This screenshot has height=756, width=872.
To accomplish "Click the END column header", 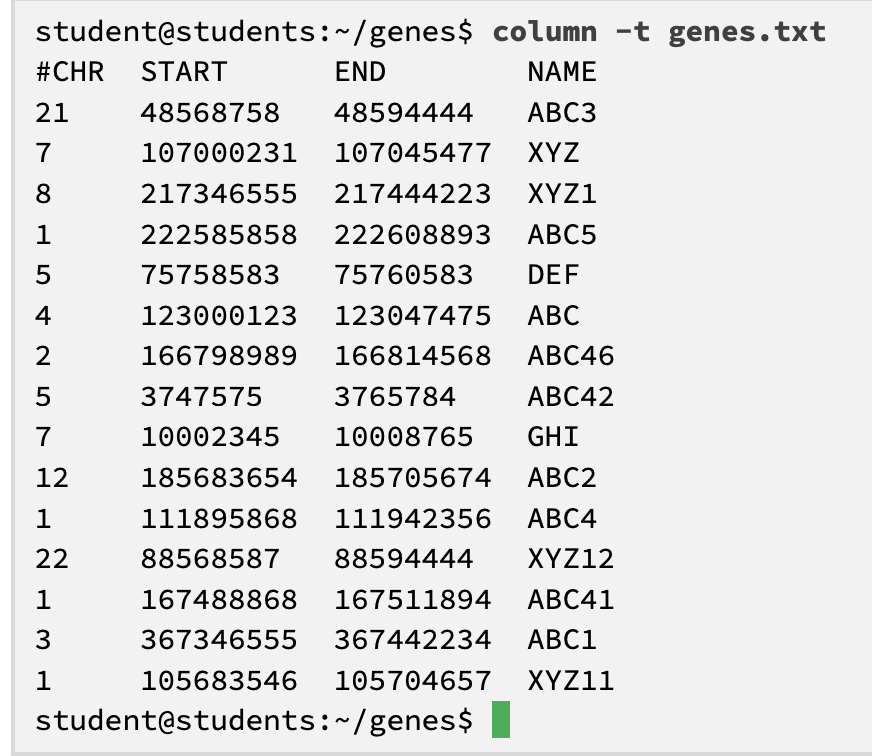I will (x=360, y=72).
